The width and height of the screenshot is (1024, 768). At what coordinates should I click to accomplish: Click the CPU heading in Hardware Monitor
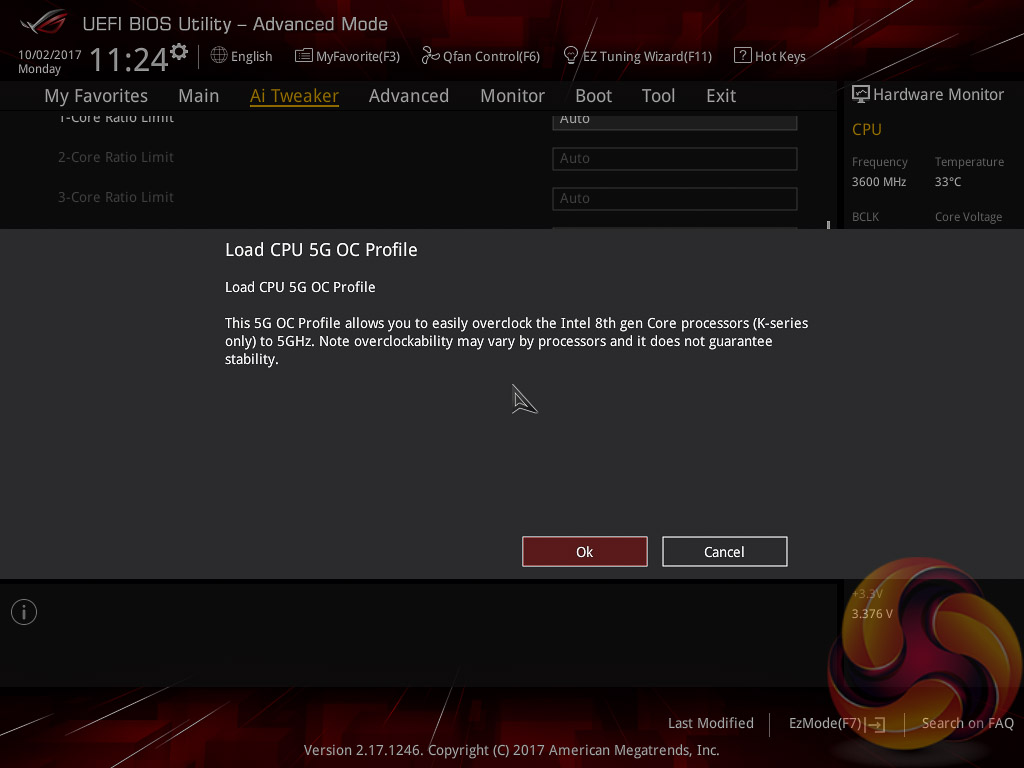coord(867,130)
